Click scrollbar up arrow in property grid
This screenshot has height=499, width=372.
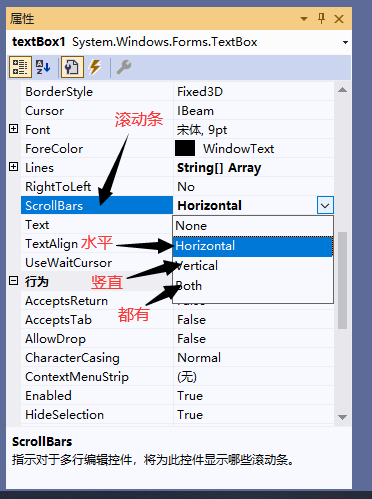342,90
